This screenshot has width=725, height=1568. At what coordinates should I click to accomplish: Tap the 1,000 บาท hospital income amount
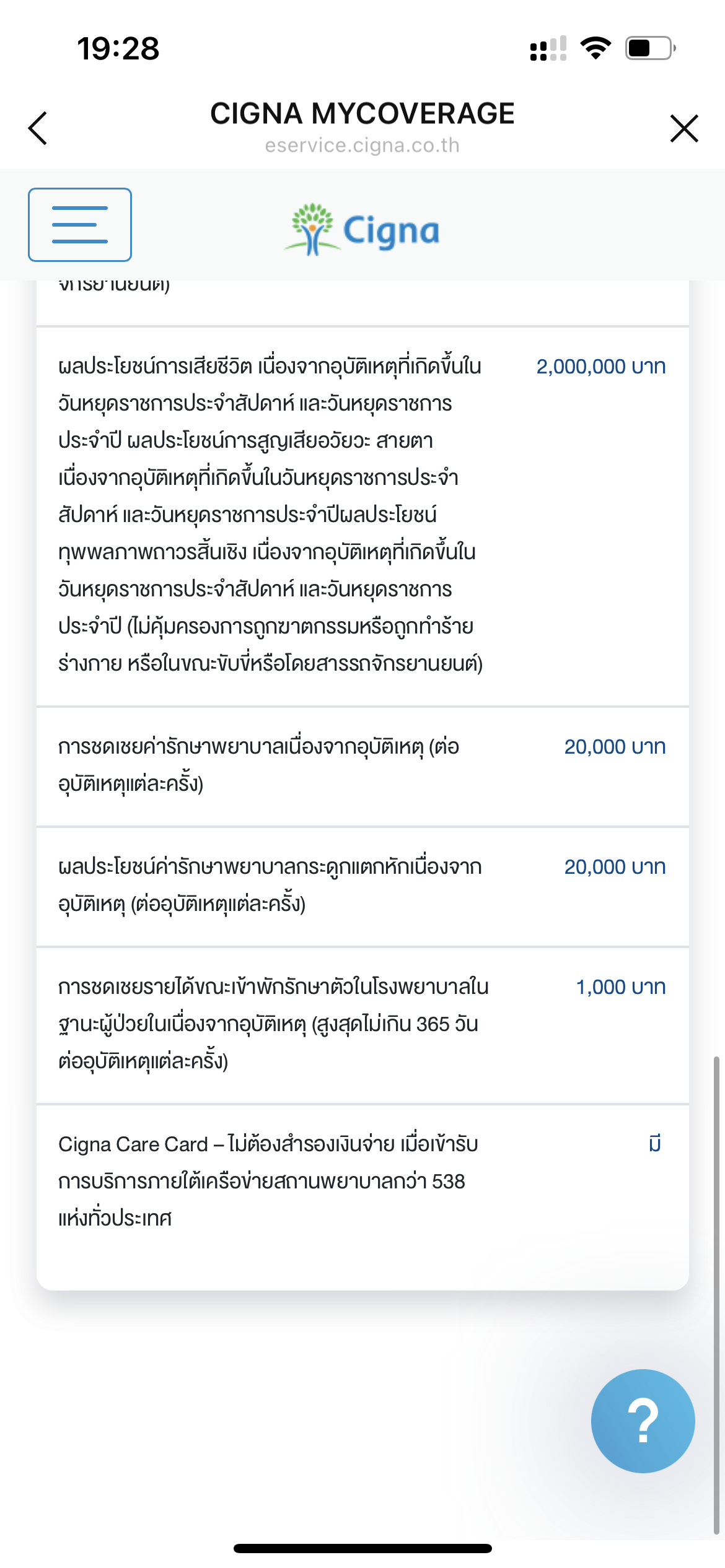[x=620, y=987]
